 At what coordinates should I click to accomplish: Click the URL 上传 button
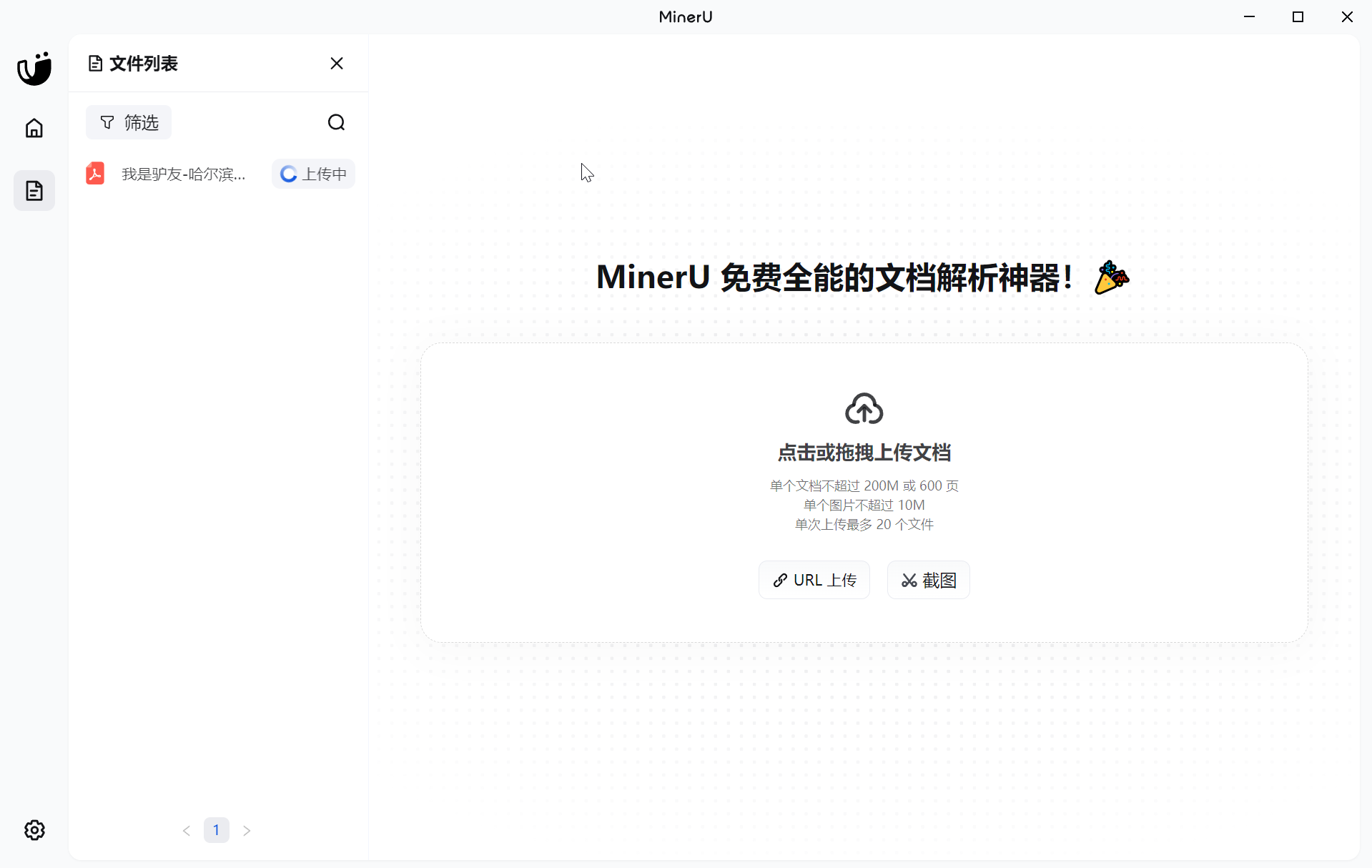coord(814,580)
